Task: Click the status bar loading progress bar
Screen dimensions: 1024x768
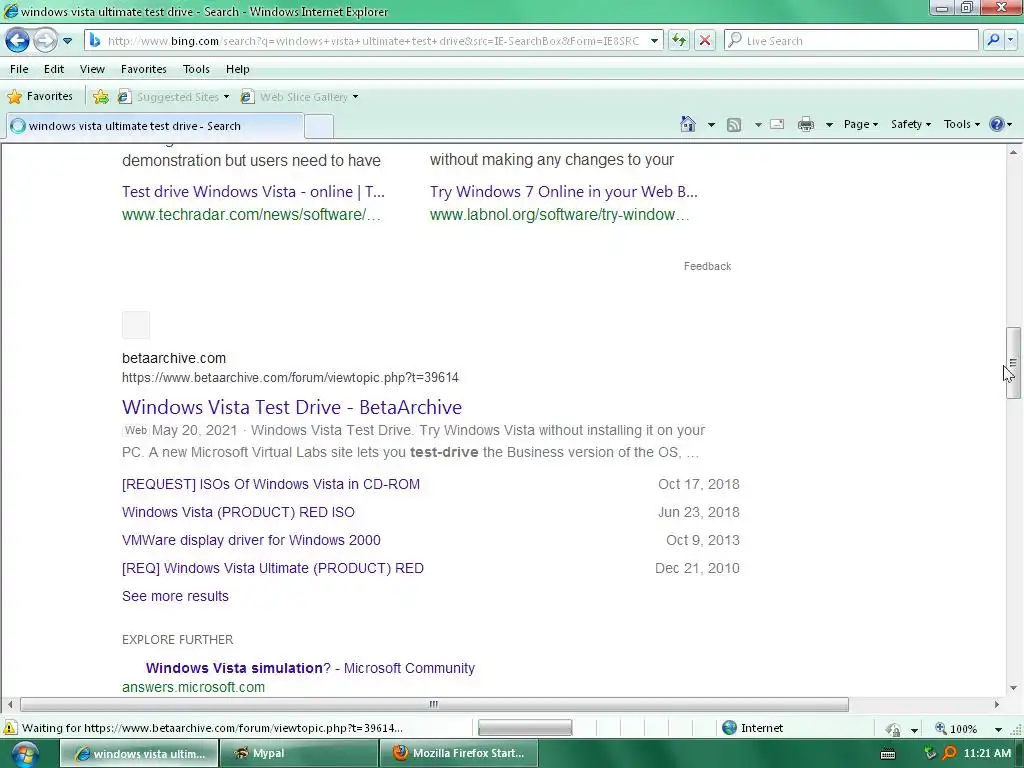Action: pos(525,728)
